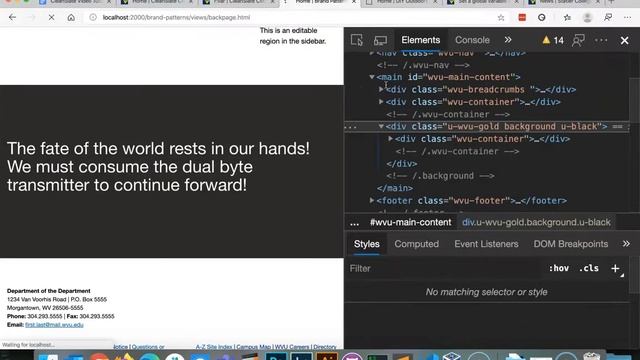Image resolution: width=640 pixels, height=360 pixels.
Task: Click breadcrumb div.u-wvu-gold.background.u-black
Action: (x=536, y=222)
